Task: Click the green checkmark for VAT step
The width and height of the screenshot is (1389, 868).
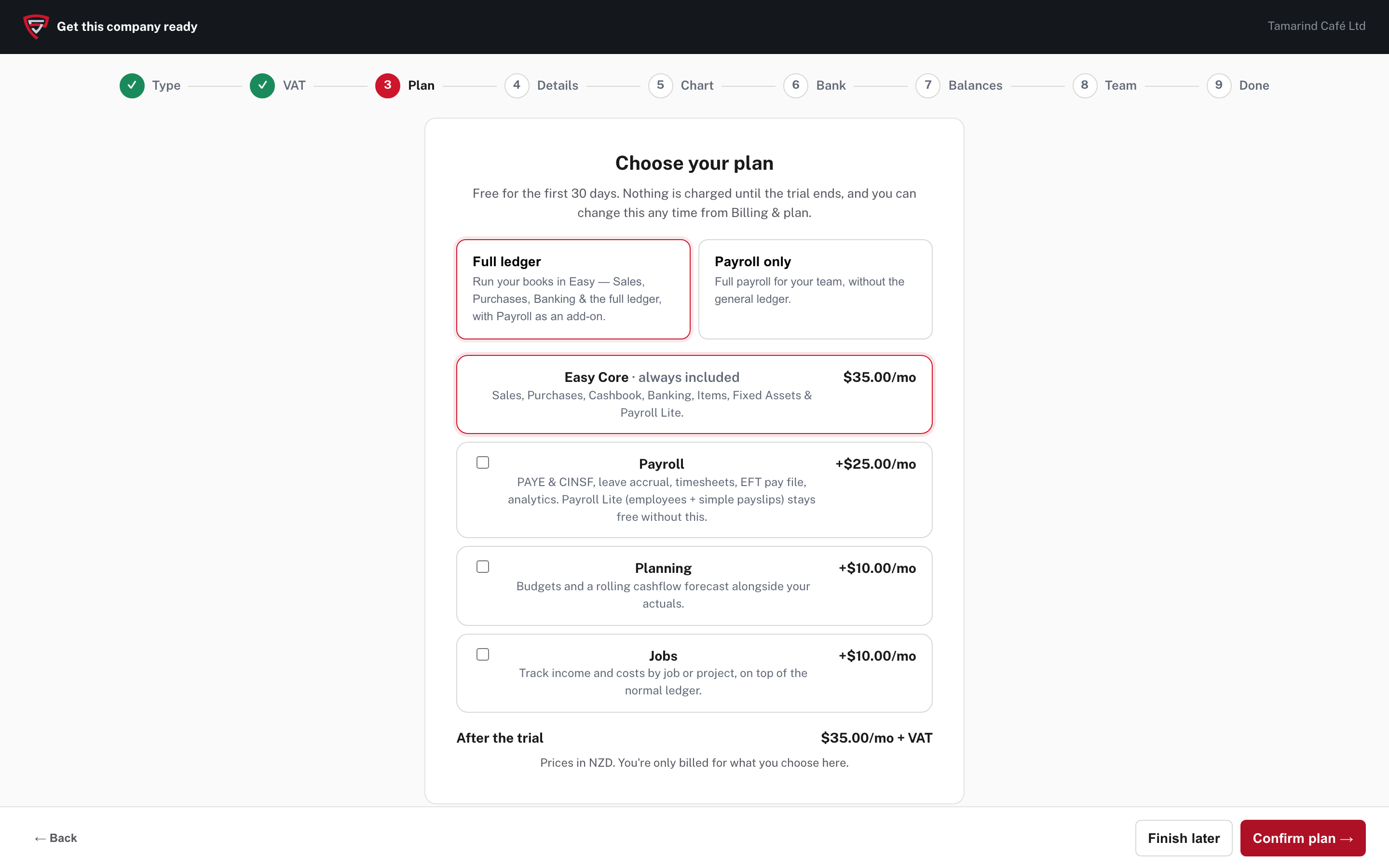Action: (262, 85)
